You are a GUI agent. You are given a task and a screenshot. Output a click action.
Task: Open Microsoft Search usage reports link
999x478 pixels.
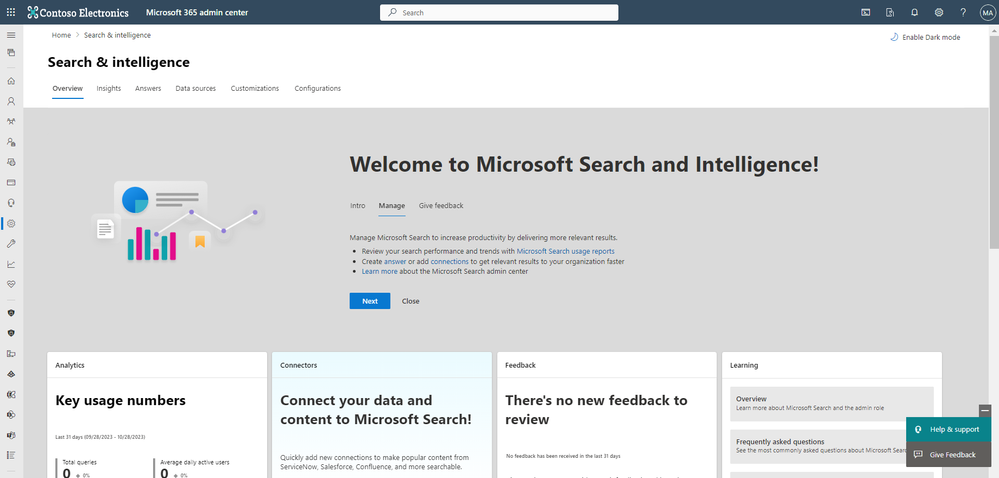[566, 251]
